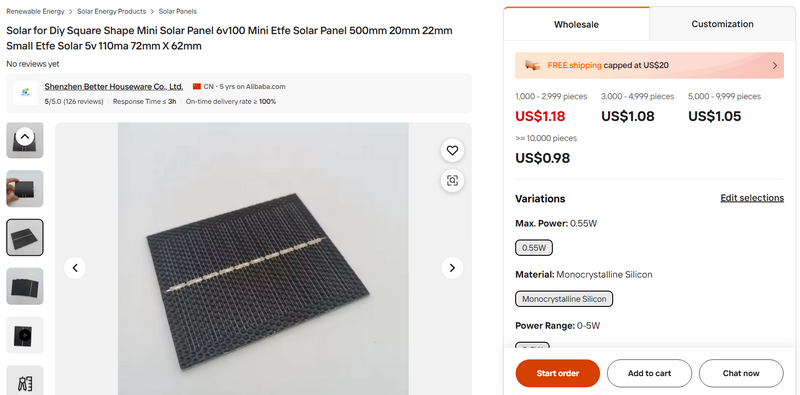This screenshot has width=800, height=395.
Task: Select the 0.55W max power option
Action: 534,248
